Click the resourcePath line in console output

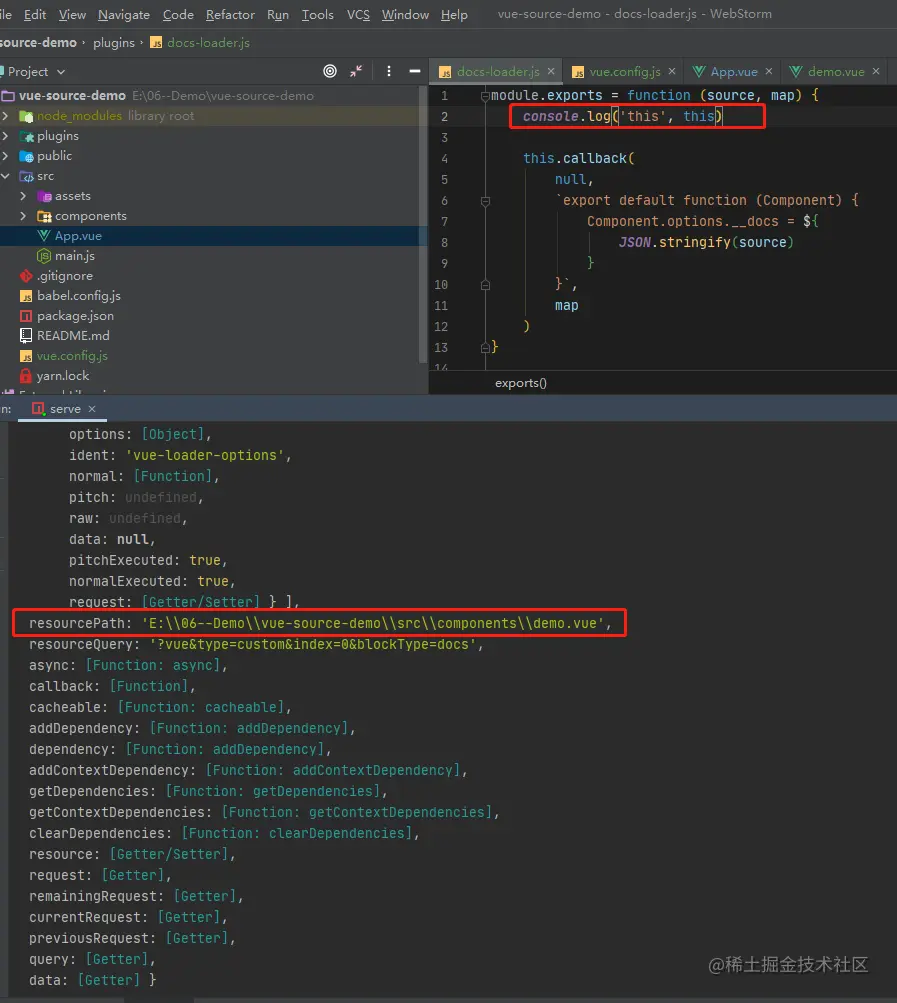[320, 623]
